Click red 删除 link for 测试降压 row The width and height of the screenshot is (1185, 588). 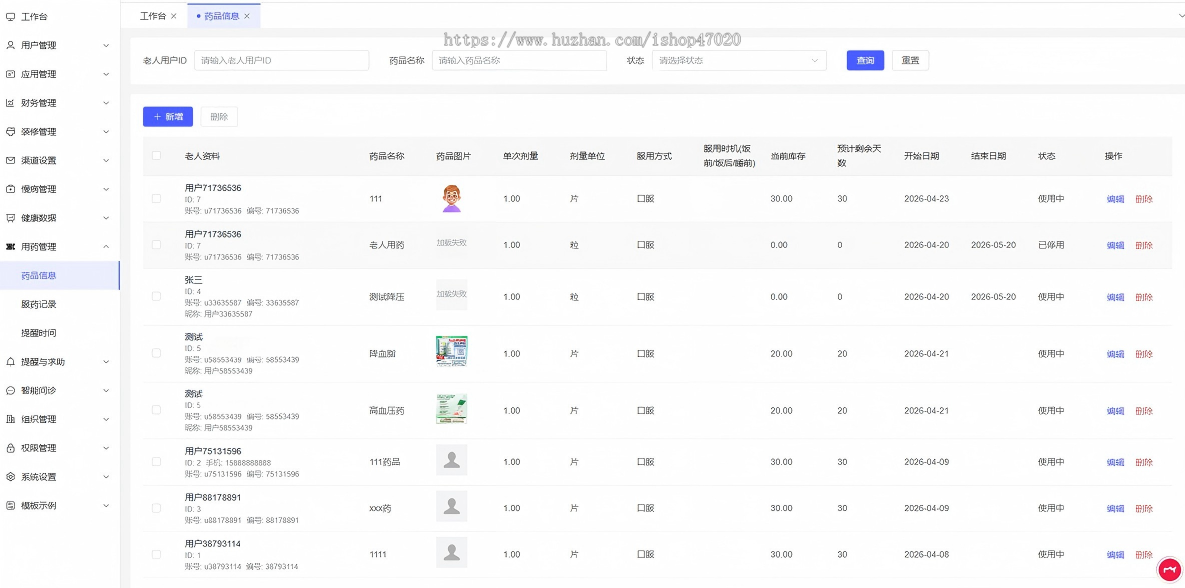(1144, 298)
